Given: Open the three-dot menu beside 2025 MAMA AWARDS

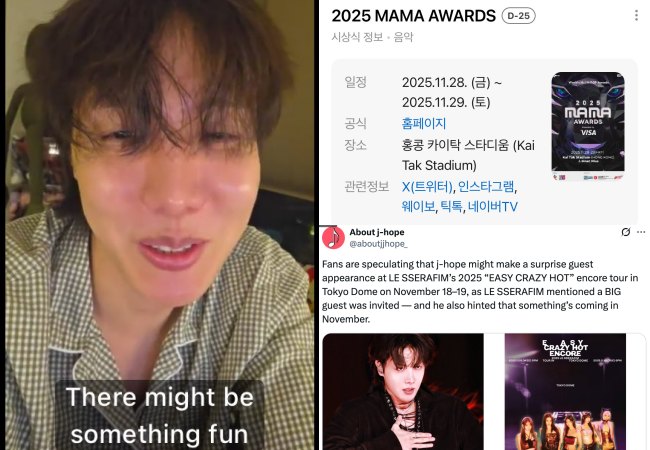Looking at the screenshot, I should pyautogui.click(x=636, y=16).
